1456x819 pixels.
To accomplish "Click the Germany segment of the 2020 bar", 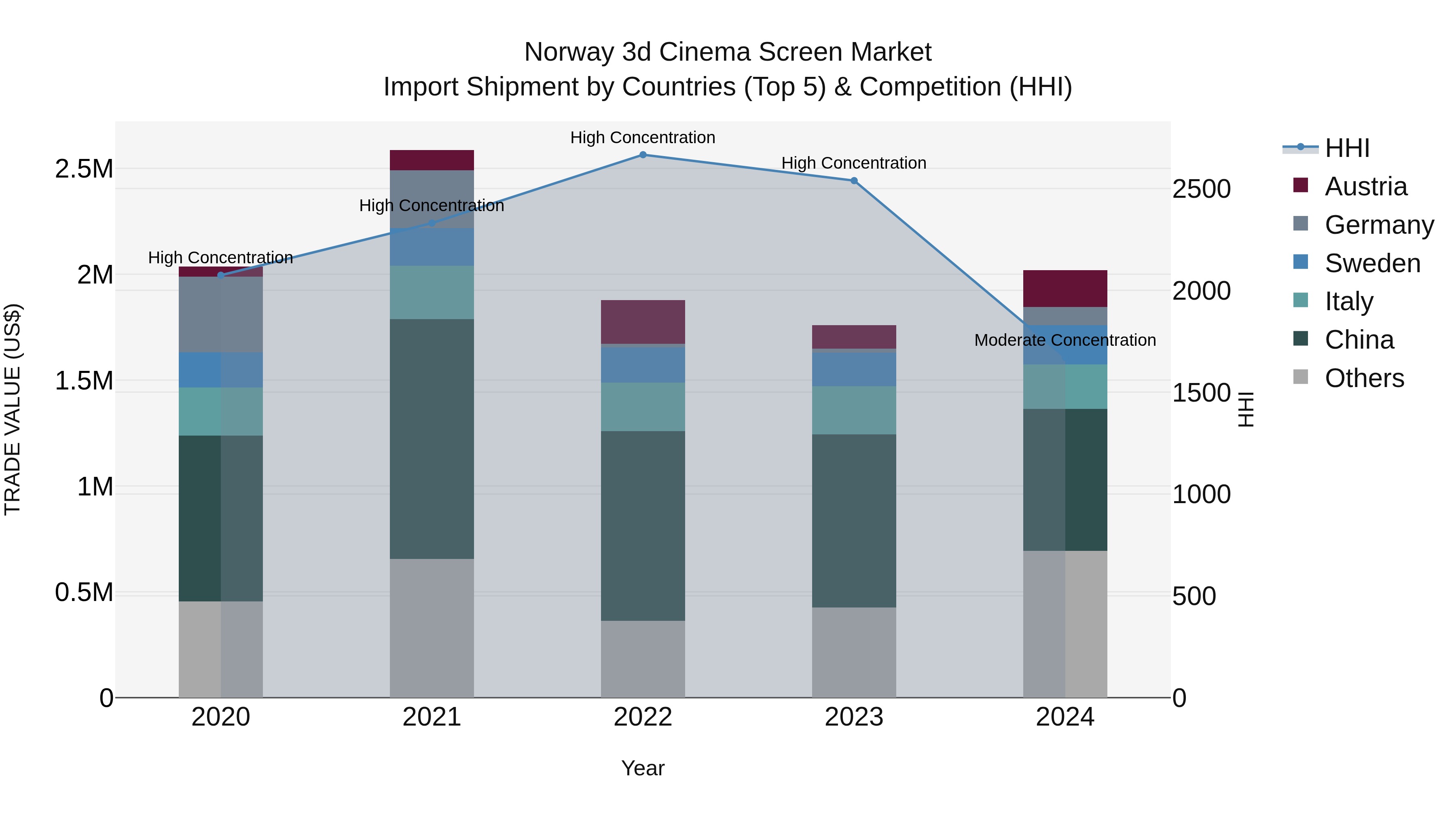I will coord(221,315).
